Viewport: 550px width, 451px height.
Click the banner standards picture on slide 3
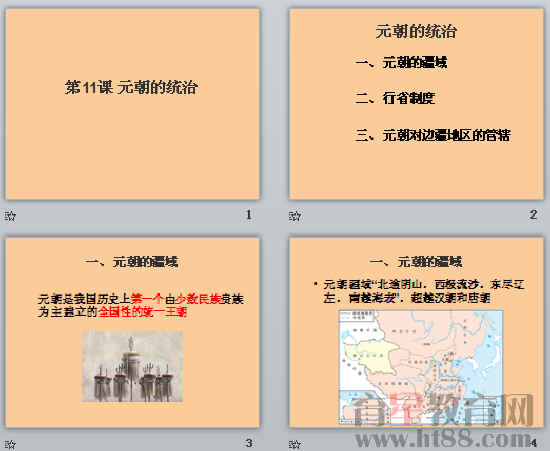[x=133, y=366]
